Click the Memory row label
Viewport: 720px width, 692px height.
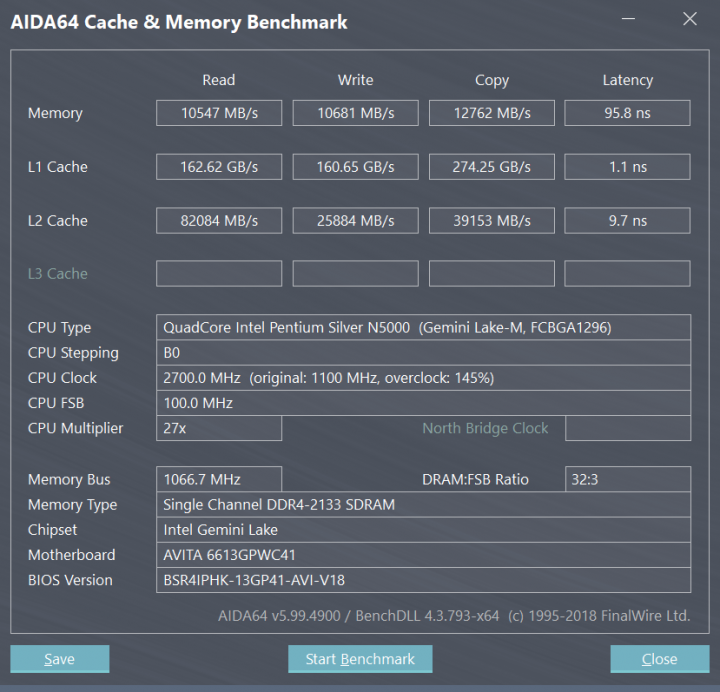click(x=55, y=113)
